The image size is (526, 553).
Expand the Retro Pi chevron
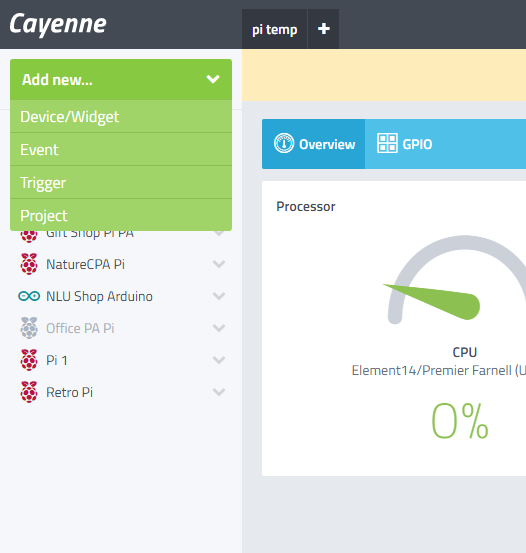click(x=219, y=392)
